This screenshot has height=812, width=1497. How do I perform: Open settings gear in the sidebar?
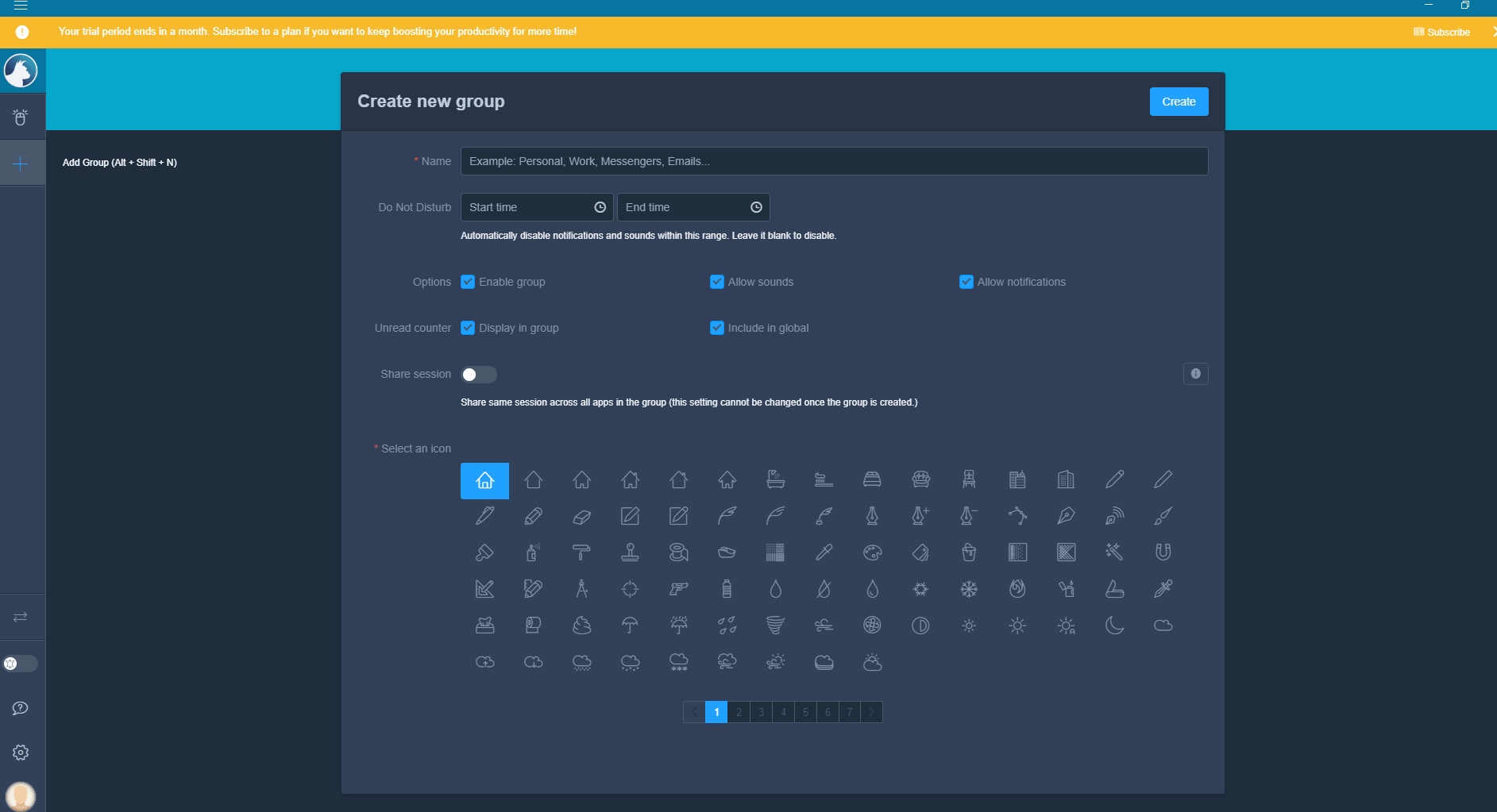tap(21, 752)
